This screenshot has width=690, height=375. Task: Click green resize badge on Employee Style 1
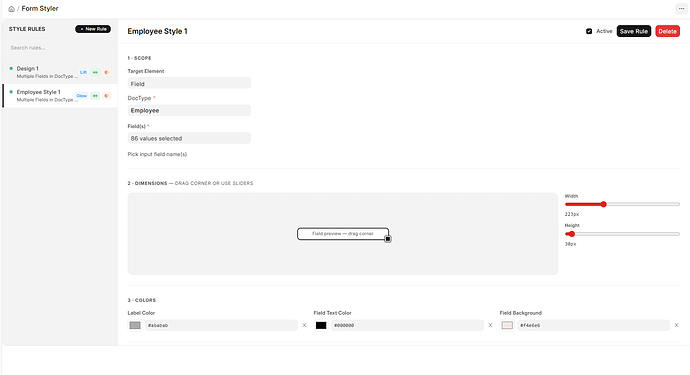(x=95, y=96)
